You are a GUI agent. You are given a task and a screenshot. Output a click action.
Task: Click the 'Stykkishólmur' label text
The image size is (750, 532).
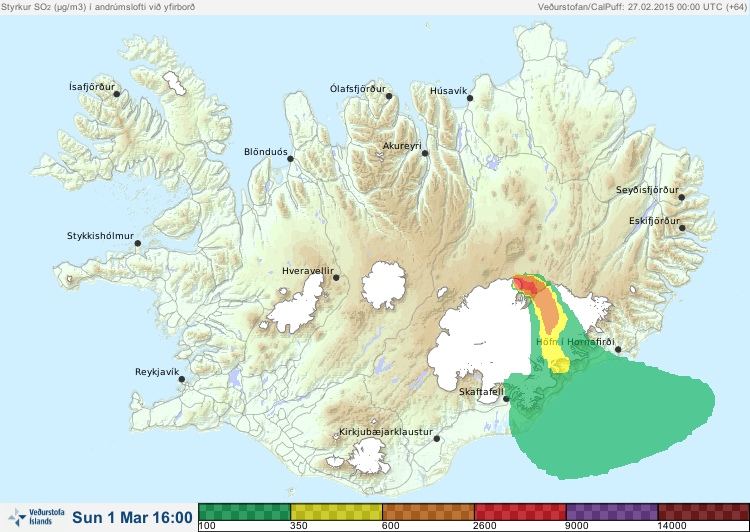pos(100,236)
